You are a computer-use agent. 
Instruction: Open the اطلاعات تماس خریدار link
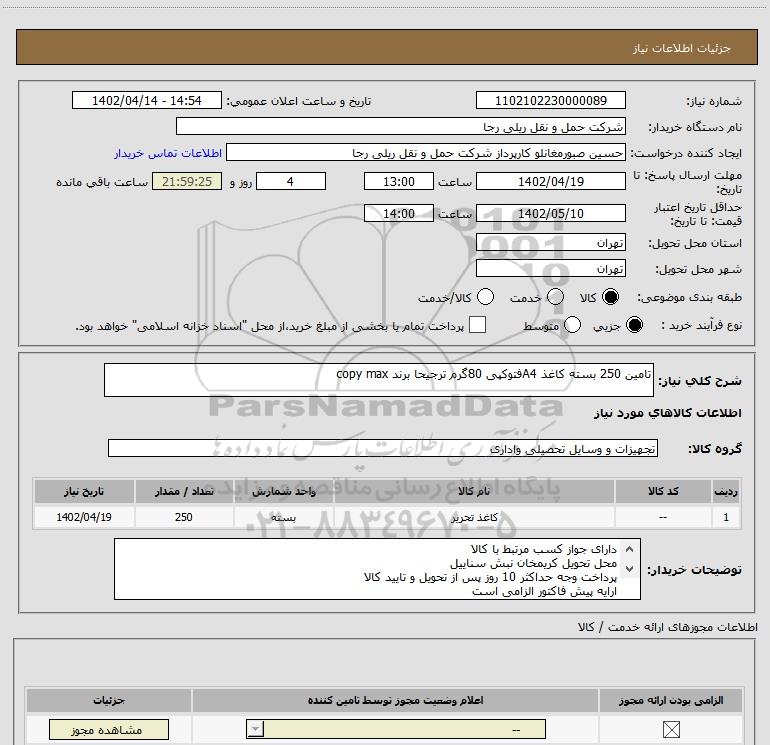pyautogui.click(x=168, y=153)
